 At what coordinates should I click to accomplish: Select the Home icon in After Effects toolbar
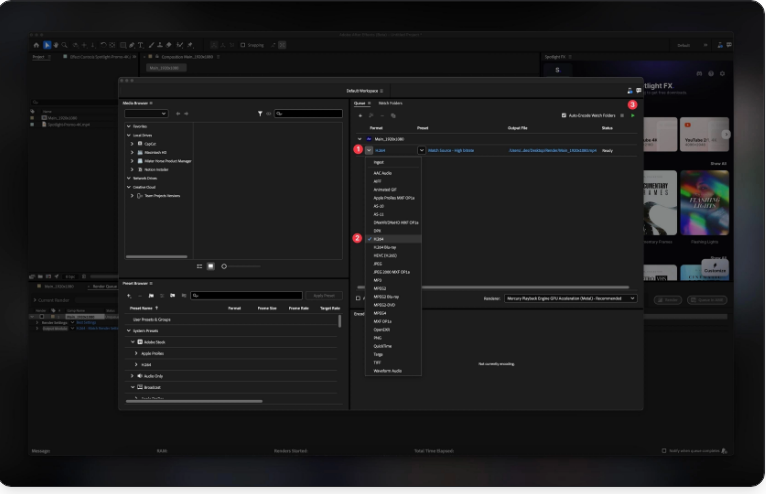36,45
